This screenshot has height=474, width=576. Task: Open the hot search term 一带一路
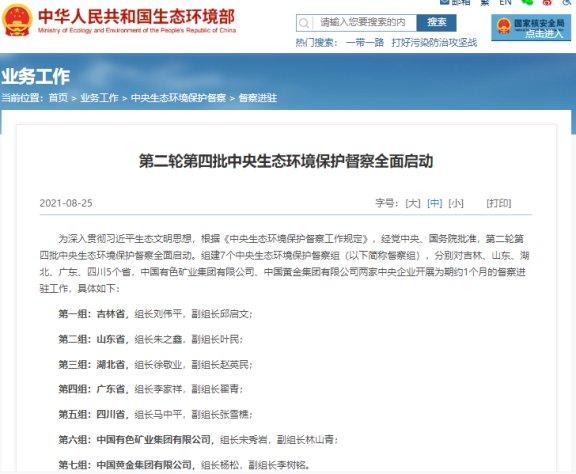pyautogui.click(x=365, y=43)
